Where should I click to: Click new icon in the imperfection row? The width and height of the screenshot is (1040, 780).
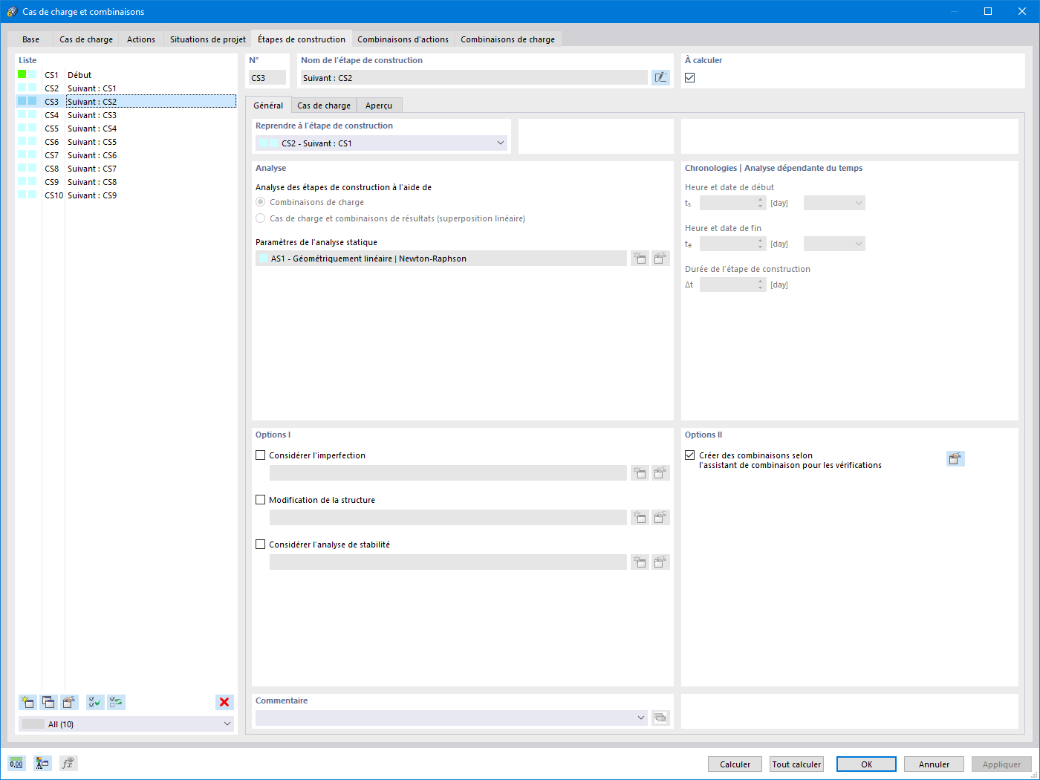tap(639, 473)
